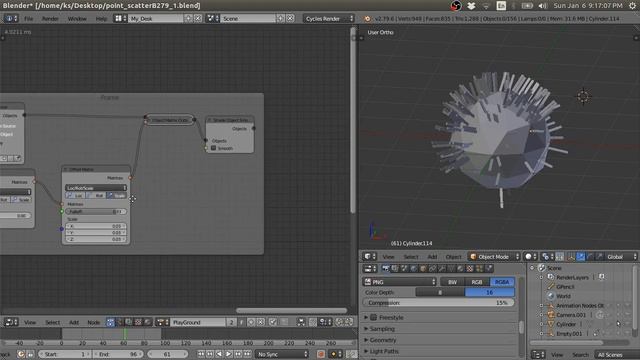Select the Animation Nodes tree type icon
640x360 pixels.
pyautogui.click(x=111, y=322)
